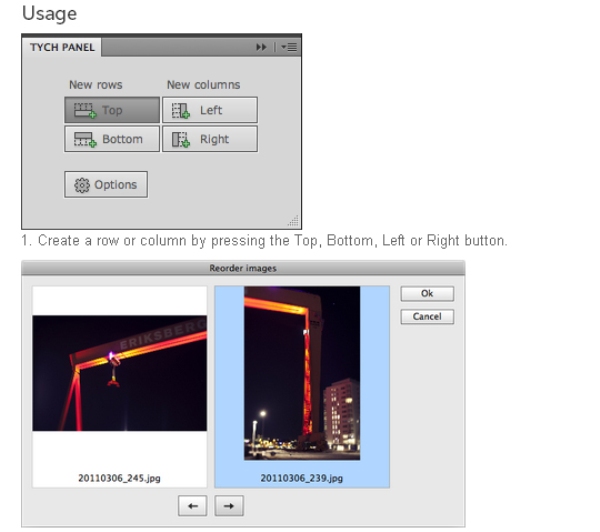Confirm reorder by clicking Ok
Viewport: 600px width, 532px height.
427,294
